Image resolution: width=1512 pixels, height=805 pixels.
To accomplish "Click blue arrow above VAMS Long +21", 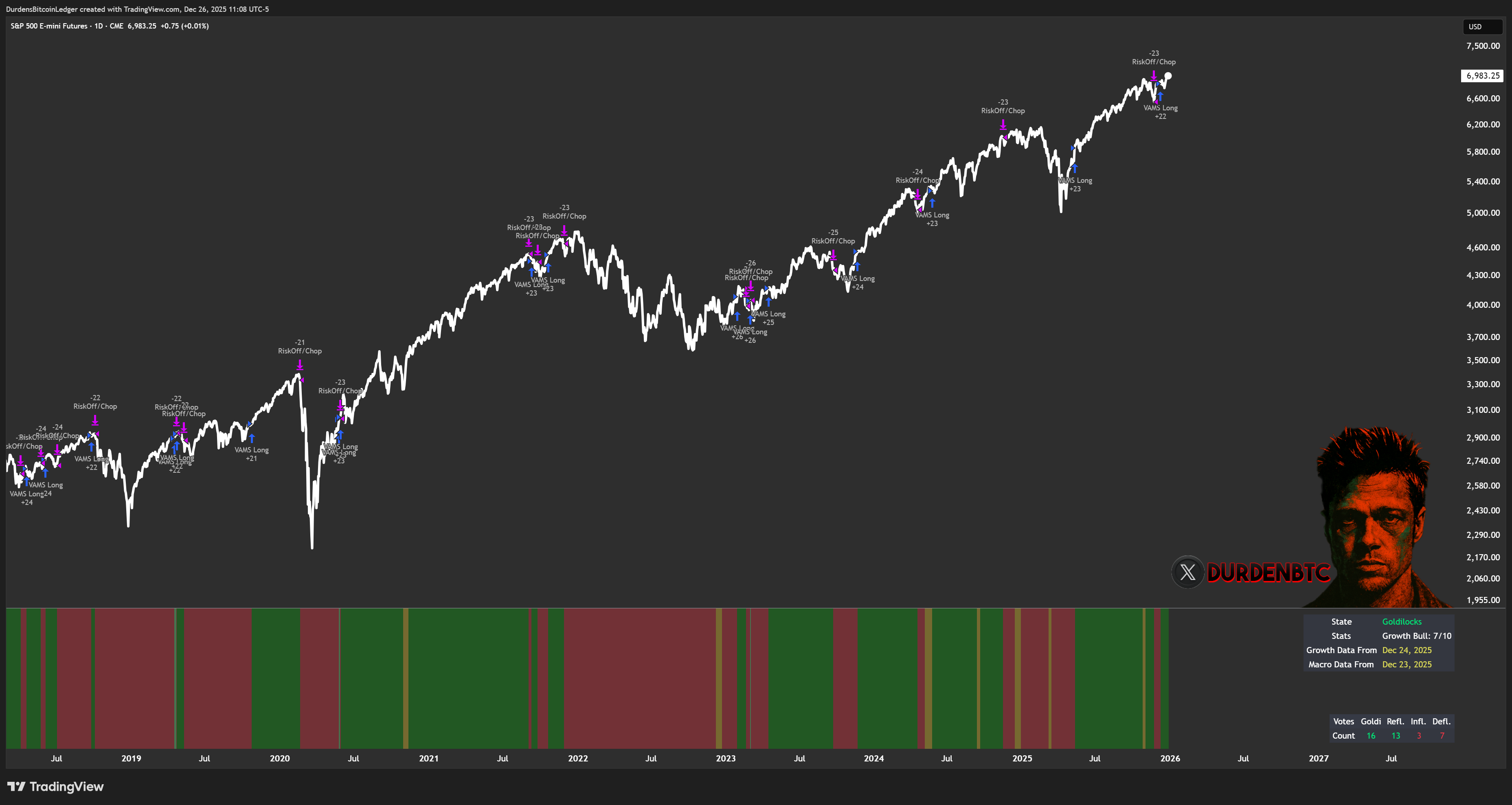I will (252, 438).
